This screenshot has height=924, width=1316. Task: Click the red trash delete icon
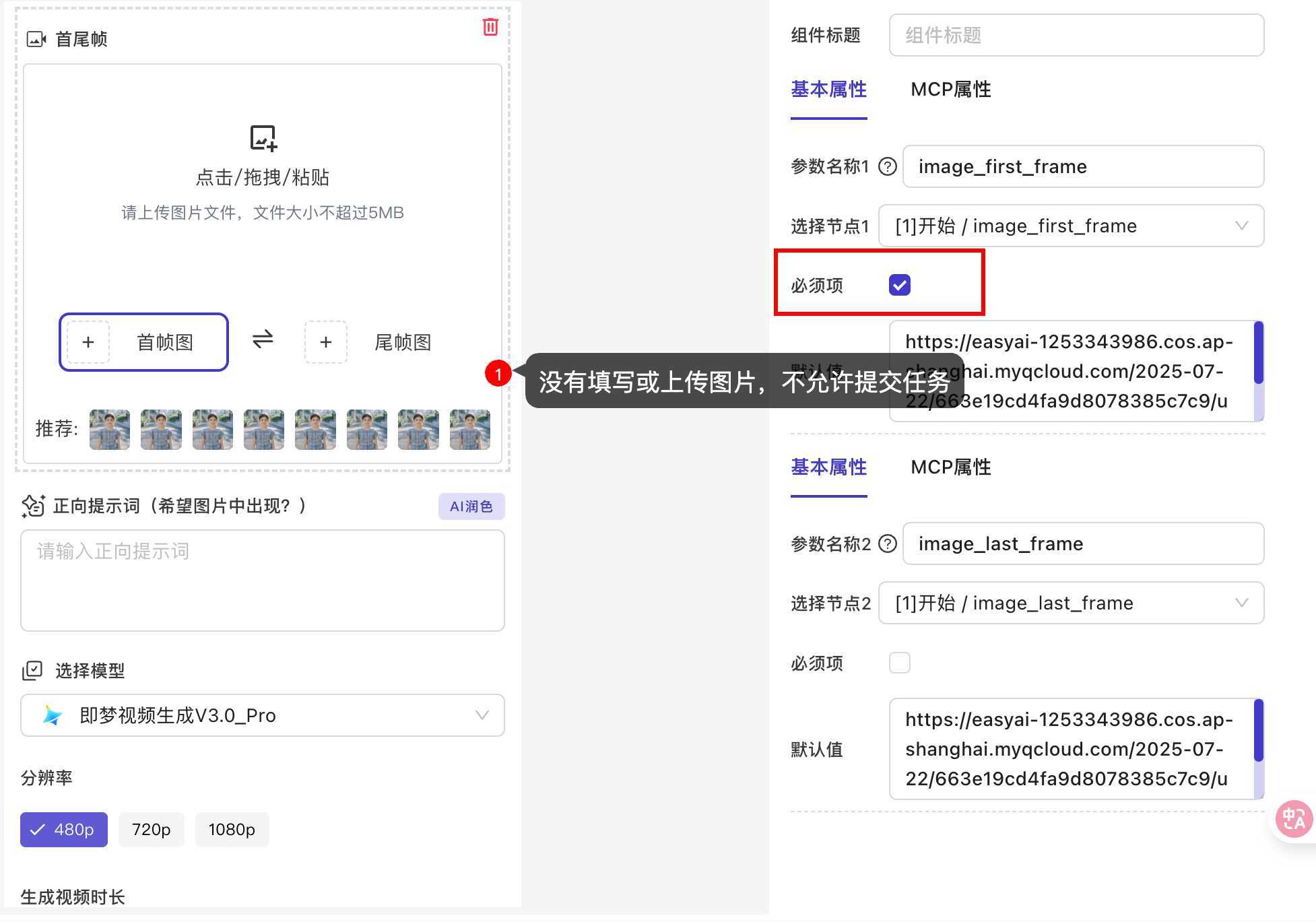pos(490,27)
